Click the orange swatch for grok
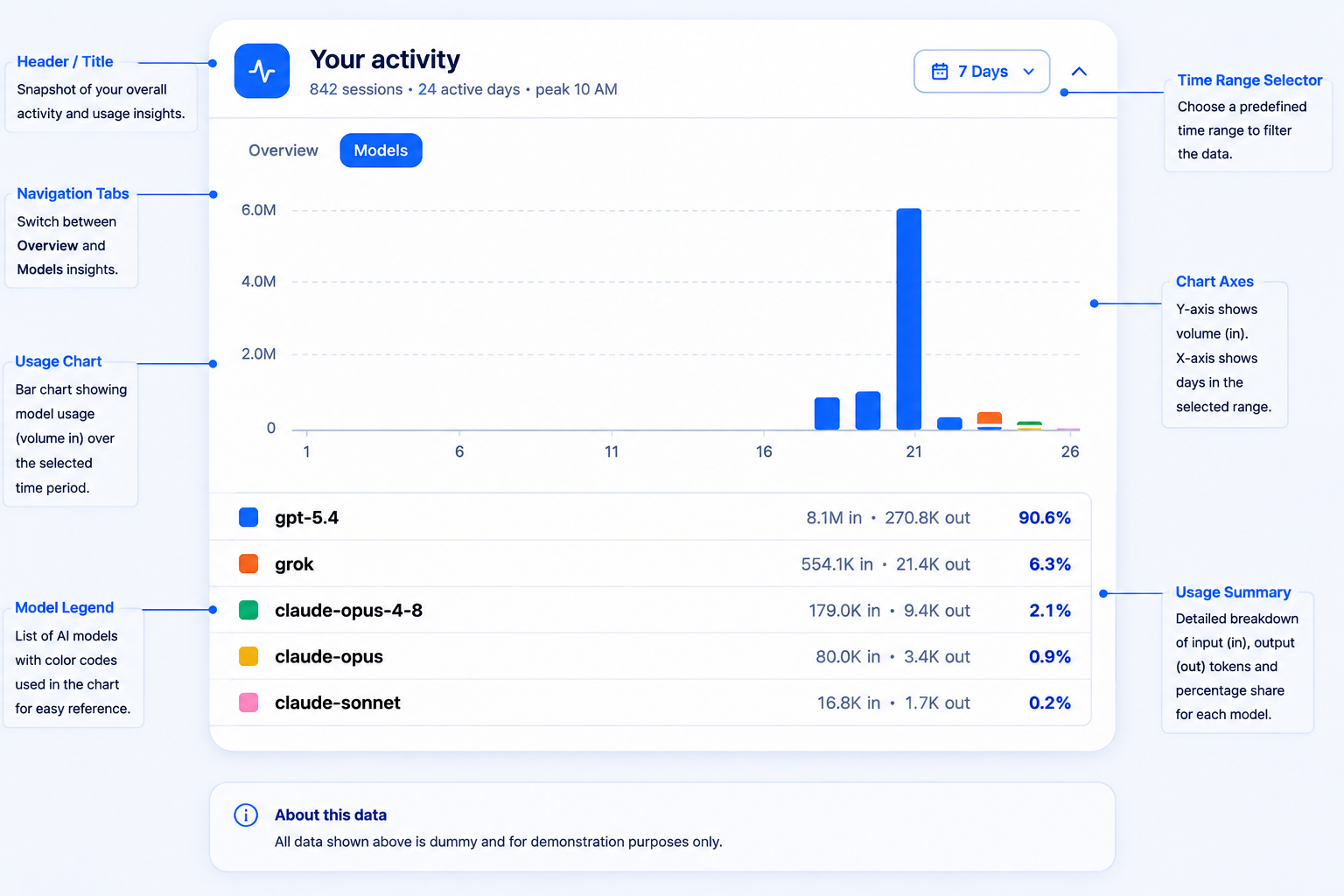The width and height of the screenshot is (1344, 896). (x=248, y=563)
